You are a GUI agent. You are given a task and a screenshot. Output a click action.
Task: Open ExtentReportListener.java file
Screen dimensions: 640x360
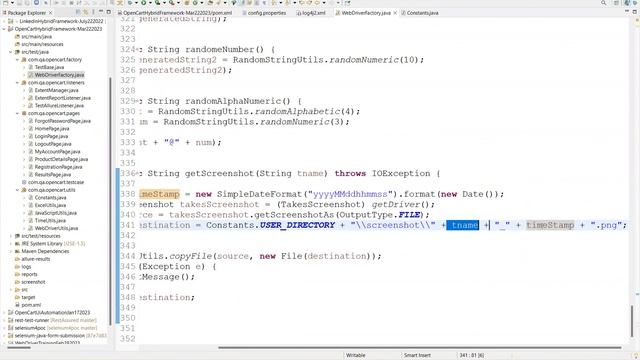(x=59, y=98)
